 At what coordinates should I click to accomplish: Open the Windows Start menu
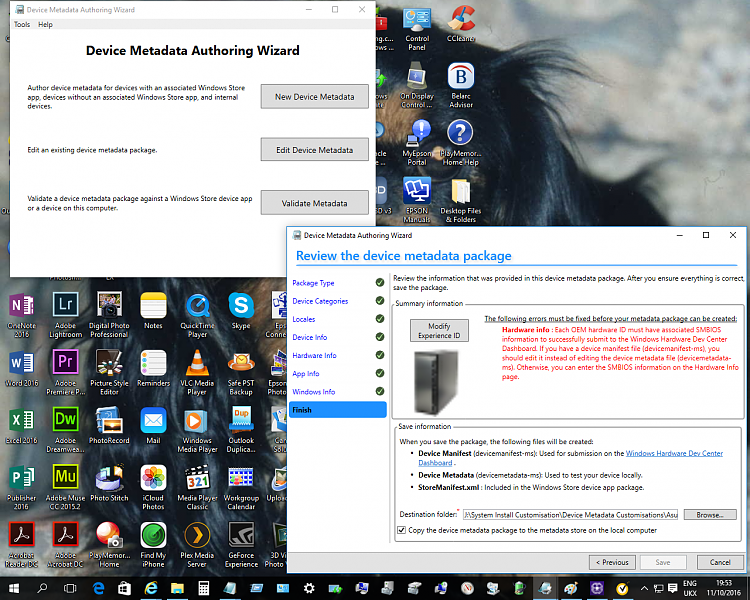pyautogui.click(x=13, y=589)
